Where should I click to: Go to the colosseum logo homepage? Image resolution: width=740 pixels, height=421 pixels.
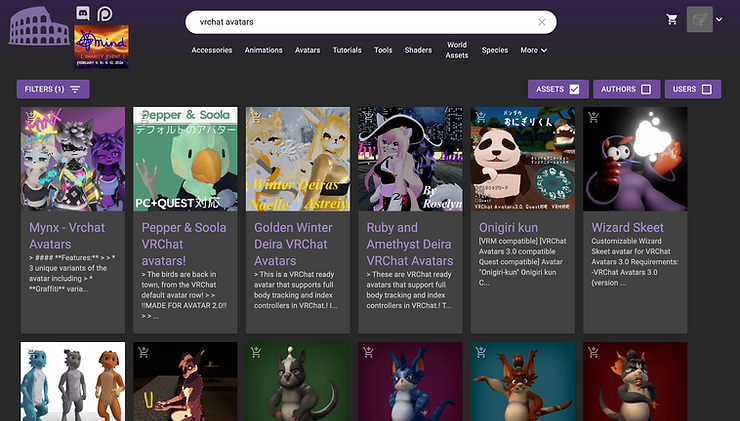coord(39,27)
